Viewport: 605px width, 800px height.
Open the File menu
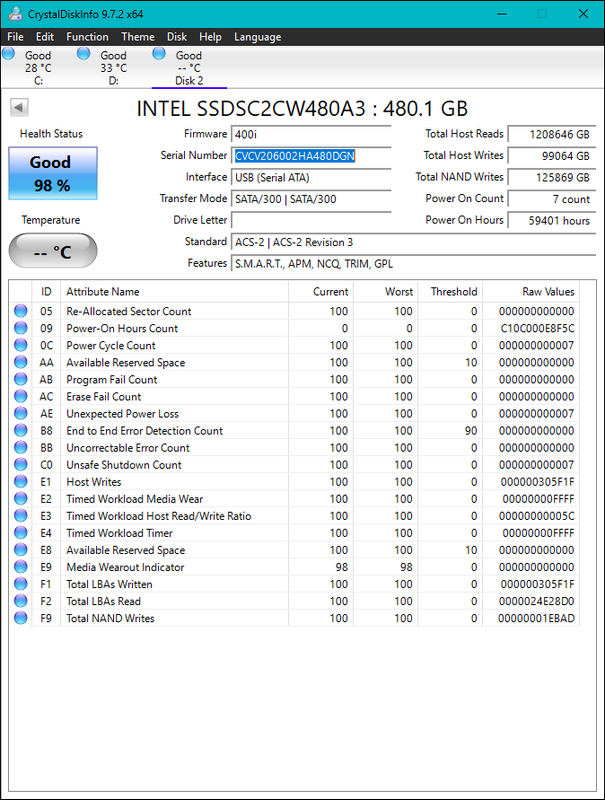pos(15,37)
